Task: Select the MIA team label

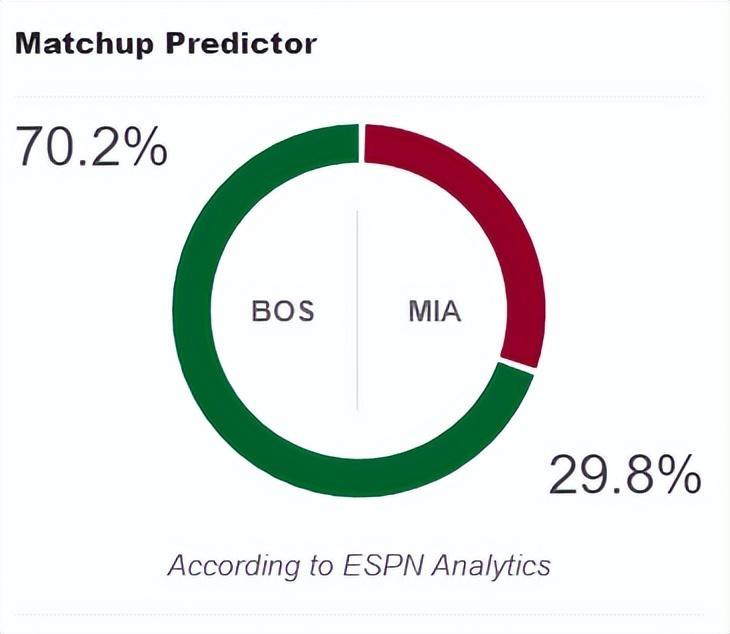Action: click(434, 311)
